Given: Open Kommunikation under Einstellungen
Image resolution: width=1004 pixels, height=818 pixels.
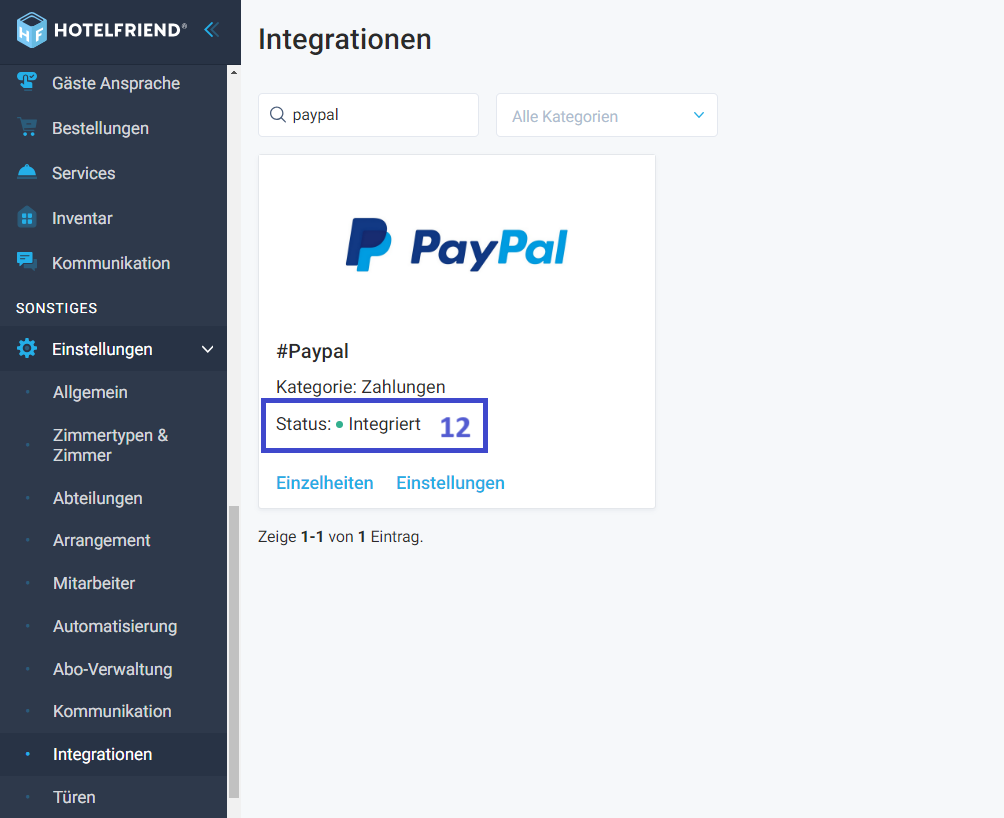Looking at the screenshot, I should (112, 711).
